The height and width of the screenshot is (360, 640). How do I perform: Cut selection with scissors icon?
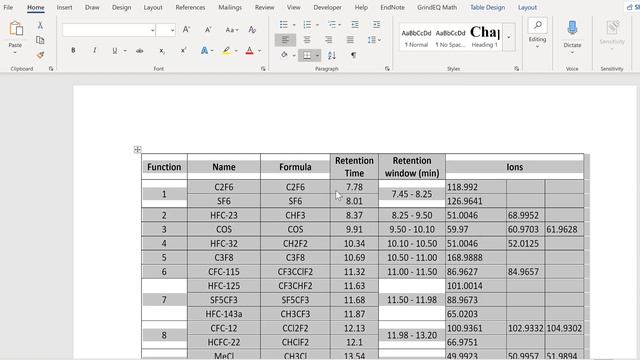click(40, 25)
